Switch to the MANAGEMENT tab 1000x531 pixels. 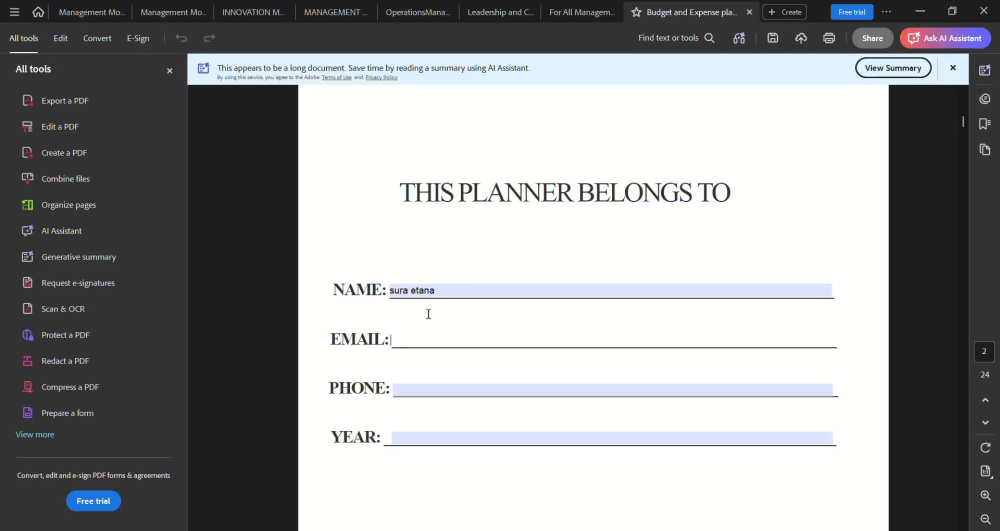[x=335, y=12]
